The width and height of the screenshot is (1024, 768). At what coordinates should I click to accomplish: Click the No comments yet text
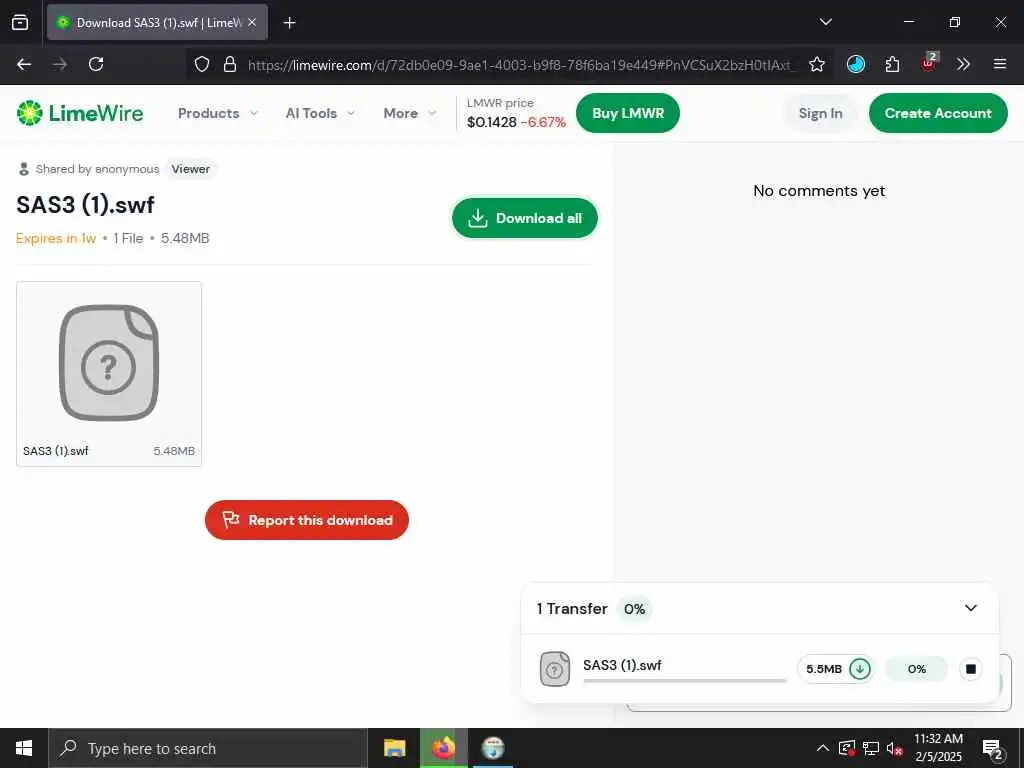tap(819, 191)
